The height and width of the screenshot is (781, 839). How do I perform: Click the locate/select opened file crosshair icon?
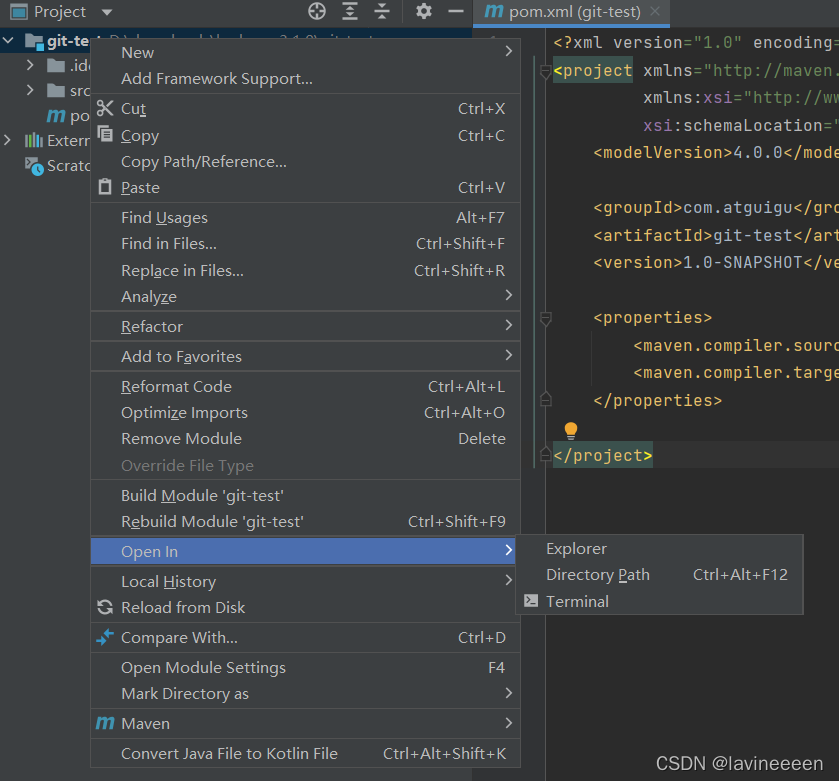(317, 11)
